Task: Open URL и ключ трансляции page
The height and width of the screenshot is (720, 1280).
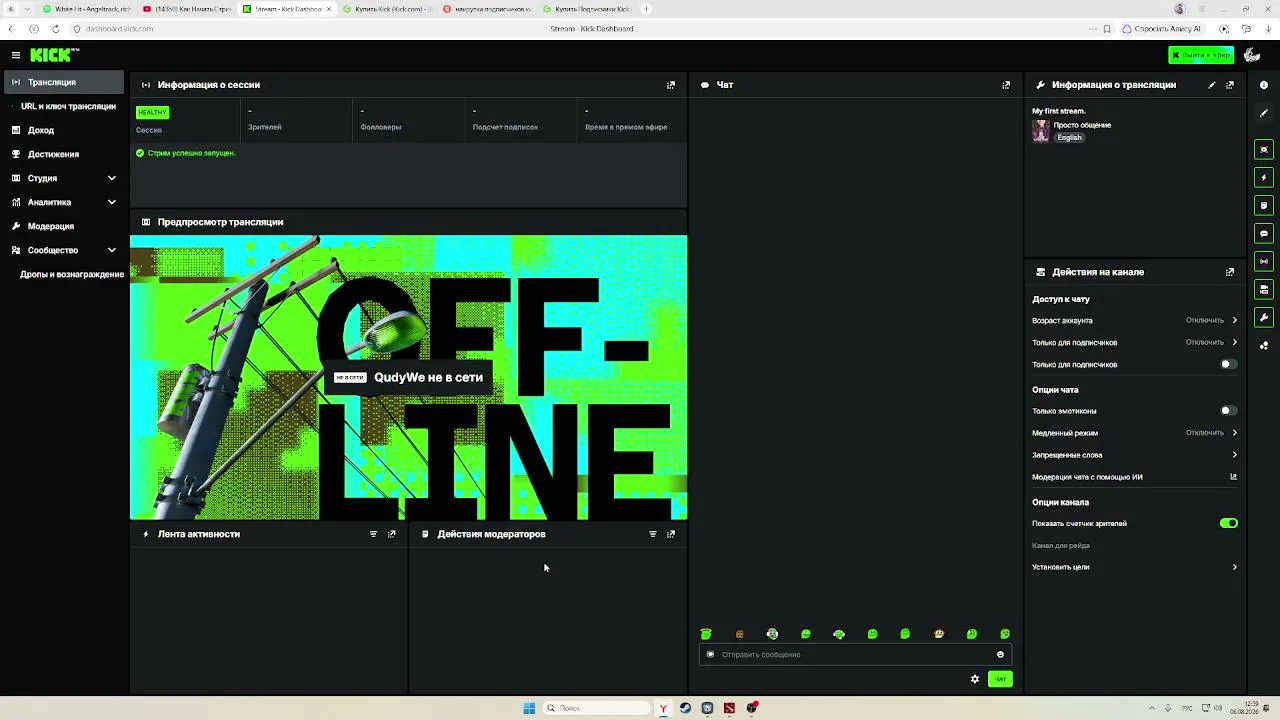Action: (64, 106)
